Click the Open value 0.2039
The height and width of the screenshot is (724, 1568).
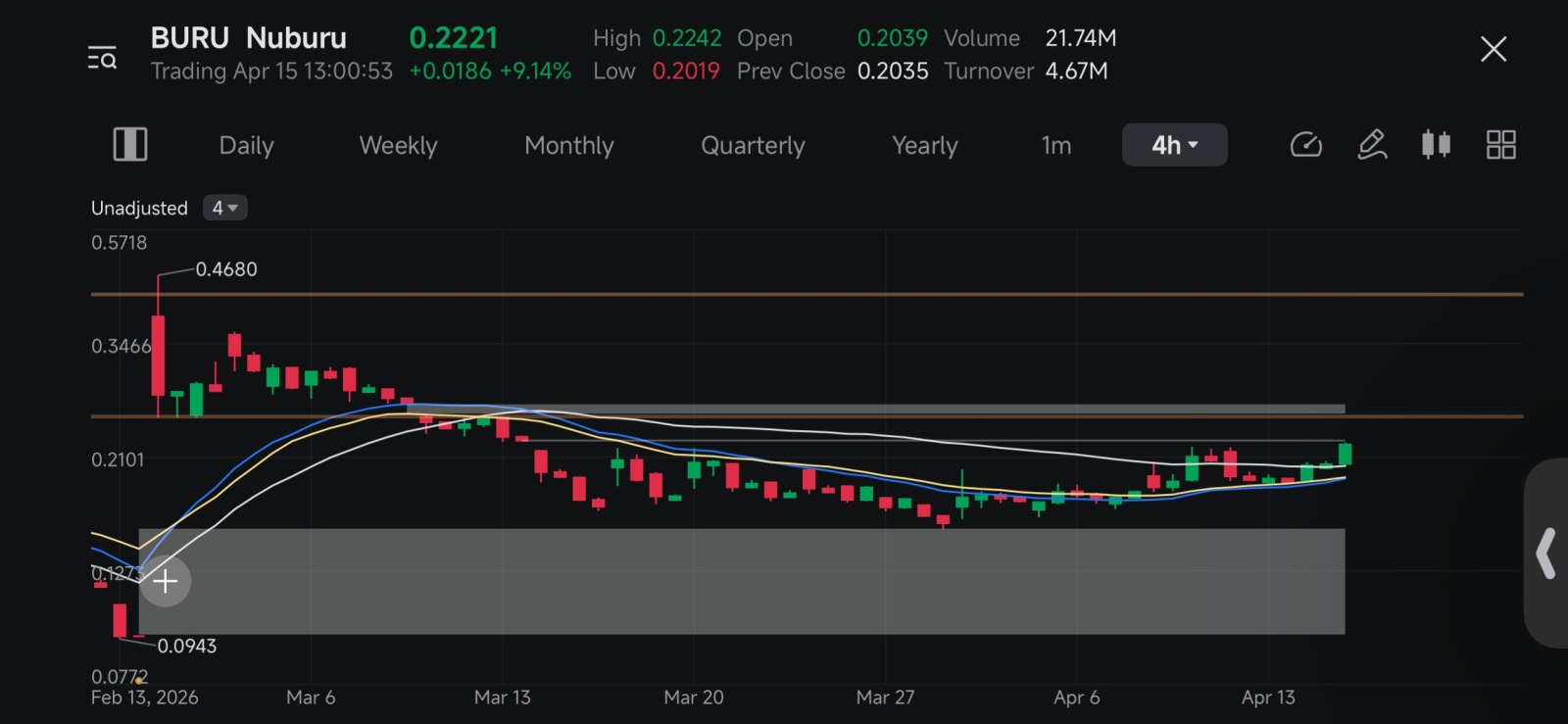point(892,37)
